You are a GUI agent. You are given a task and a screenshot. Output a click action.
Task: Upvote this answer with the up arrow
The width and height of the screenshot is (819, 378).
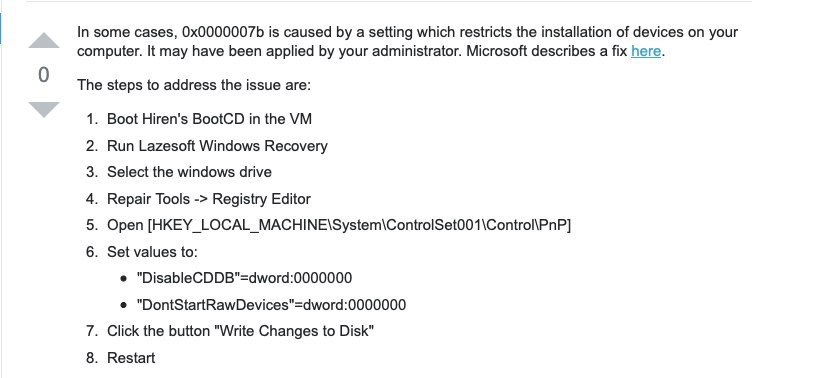(44, 41)
